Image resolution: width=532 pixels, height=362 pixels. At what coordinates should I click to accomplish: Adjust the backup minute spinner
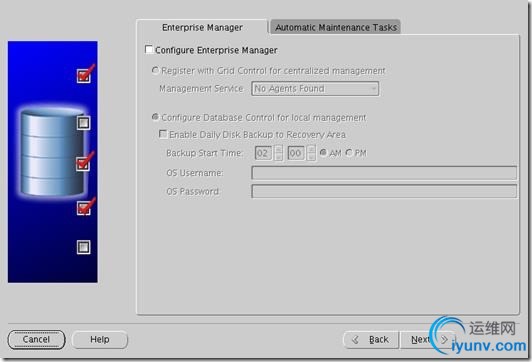[311, 153]
